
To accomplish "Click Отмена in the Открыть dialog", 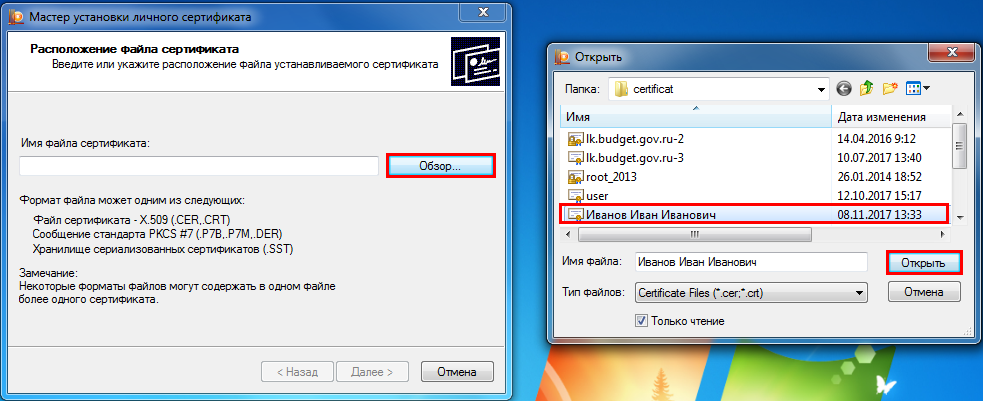I will tap(924, 292).
